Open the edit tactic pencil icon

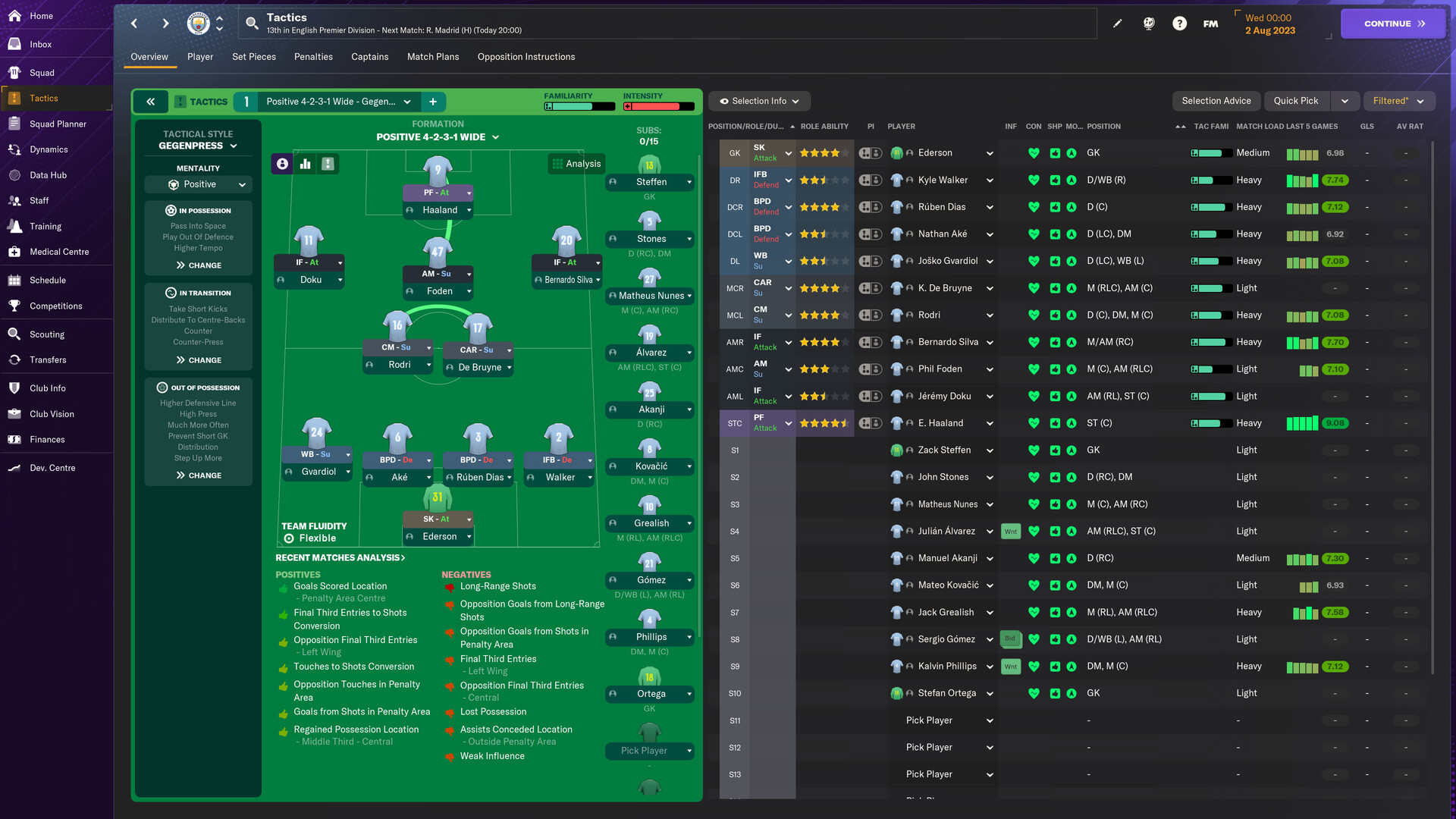pyautogui.click(x=1116, y=22)
